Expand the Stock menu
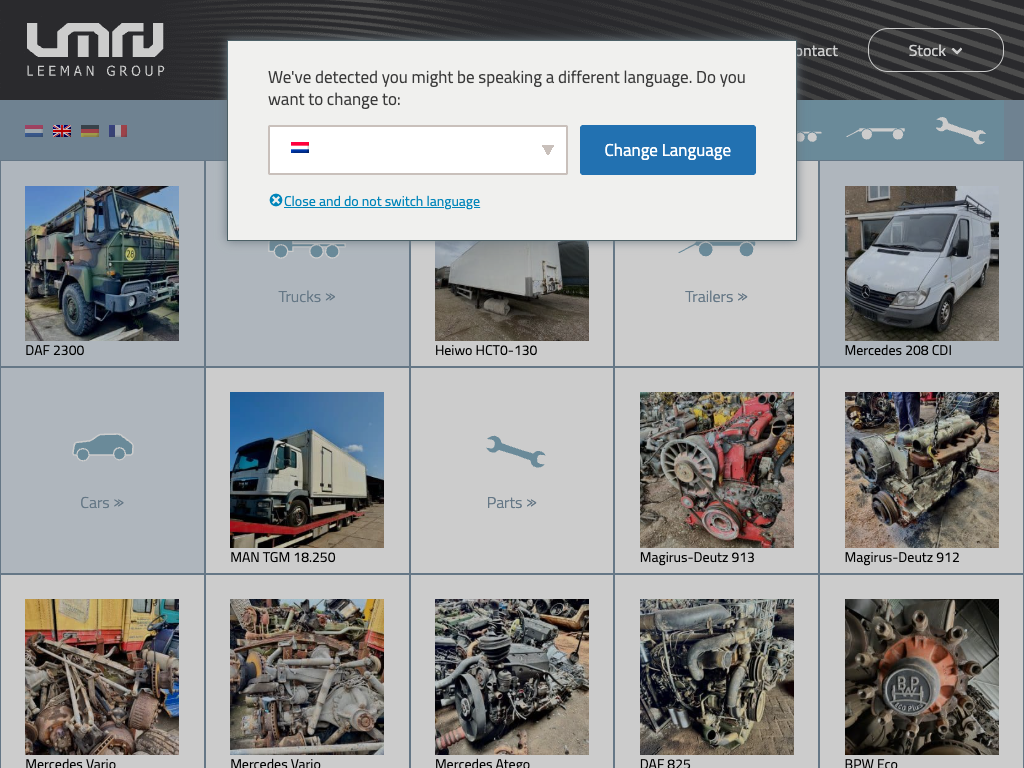 click(935, 50)
